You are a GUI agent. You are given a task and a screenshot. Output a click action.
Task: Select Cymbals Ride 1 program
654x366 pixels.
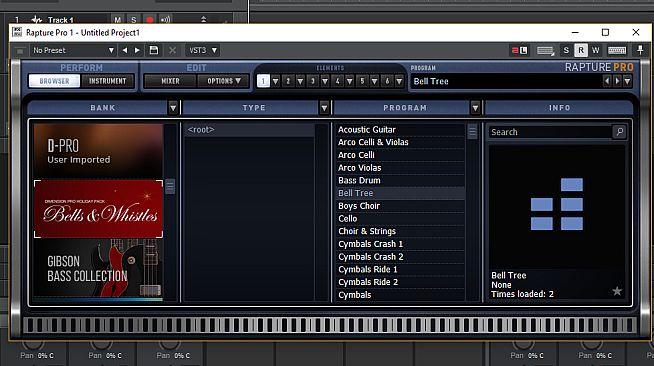[x=400, y=269]
